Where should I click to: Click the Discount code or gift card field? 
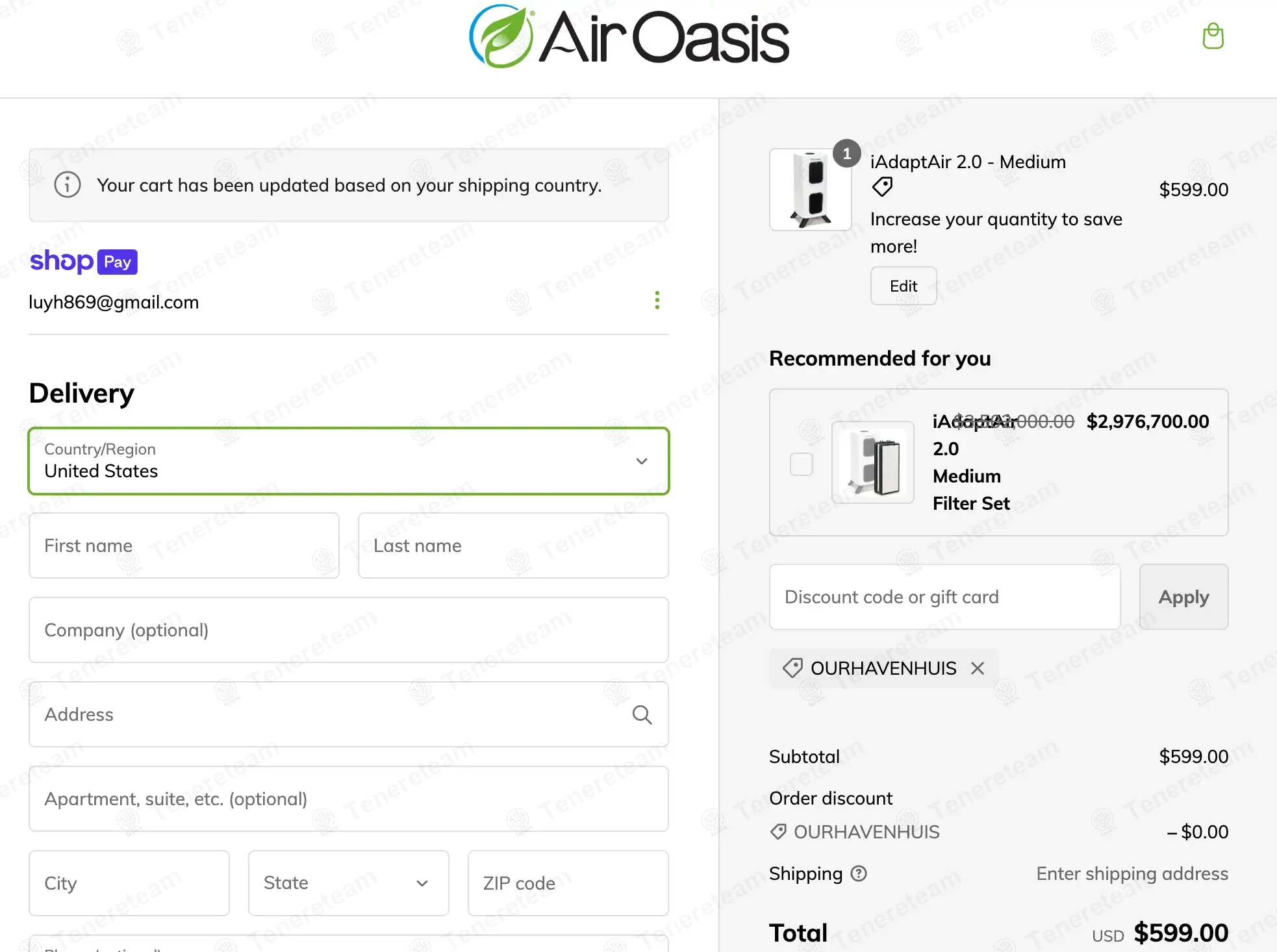tap(944, 597)
